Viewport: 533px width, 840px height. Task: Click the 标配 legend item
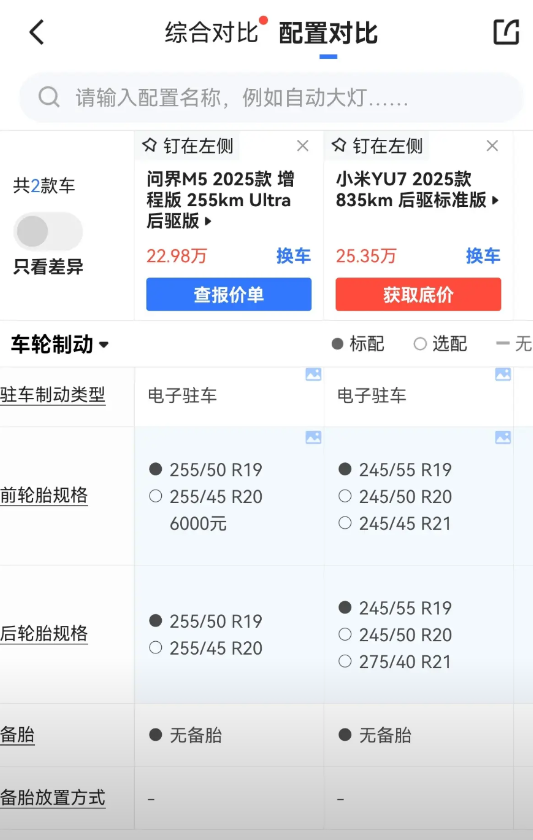click(358, 343)
